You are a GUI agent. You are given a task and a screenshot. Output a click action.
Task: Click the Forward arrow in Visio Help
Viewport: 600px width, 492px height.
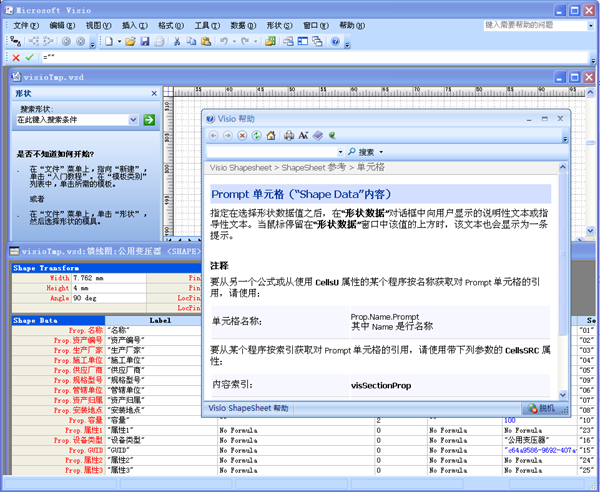[228, 135]
